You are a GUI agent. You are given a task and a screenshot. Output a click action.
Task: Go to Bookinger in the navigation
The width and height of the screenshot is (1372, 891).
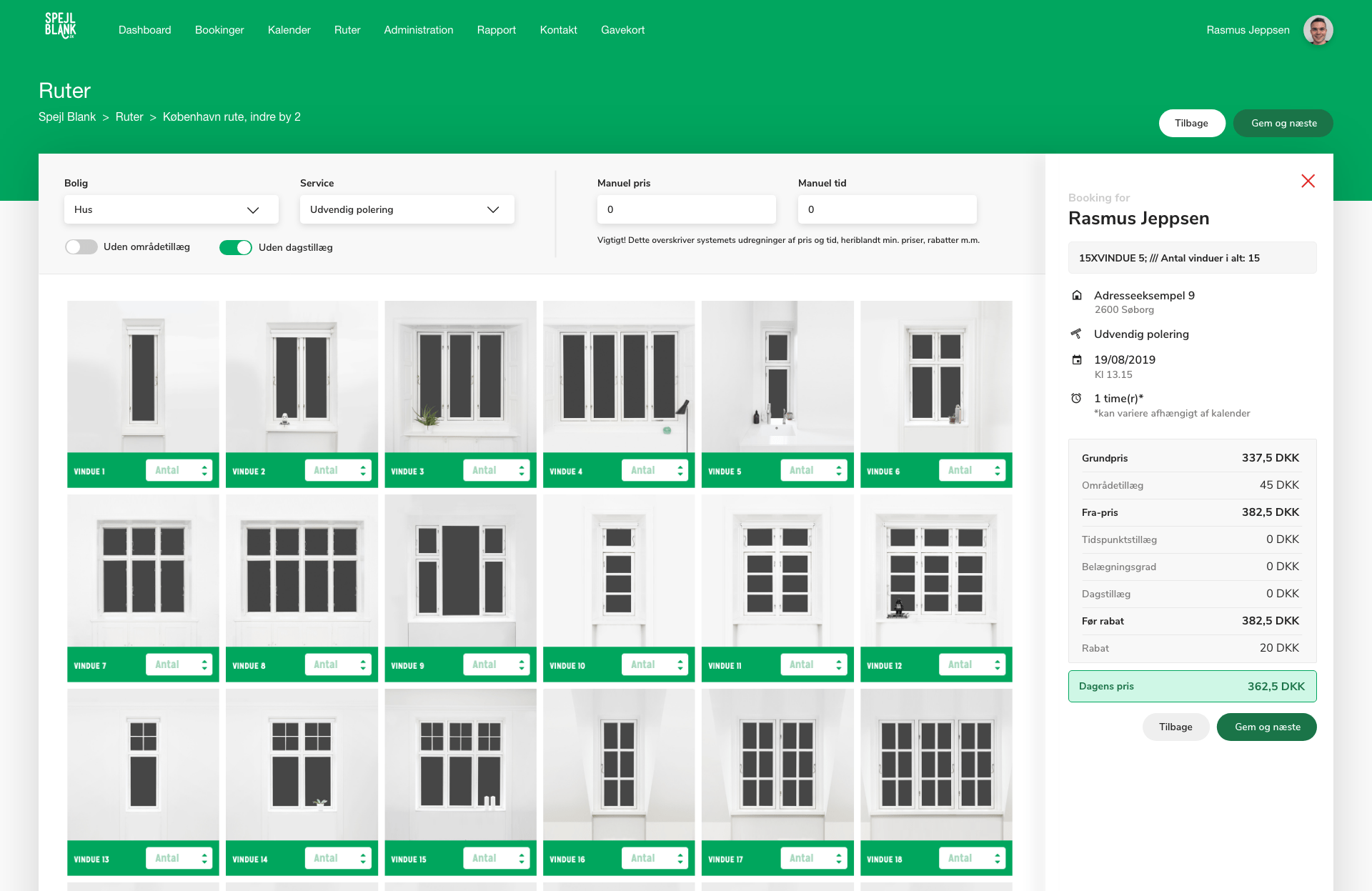pyautogui.click(x=219, y=30)
